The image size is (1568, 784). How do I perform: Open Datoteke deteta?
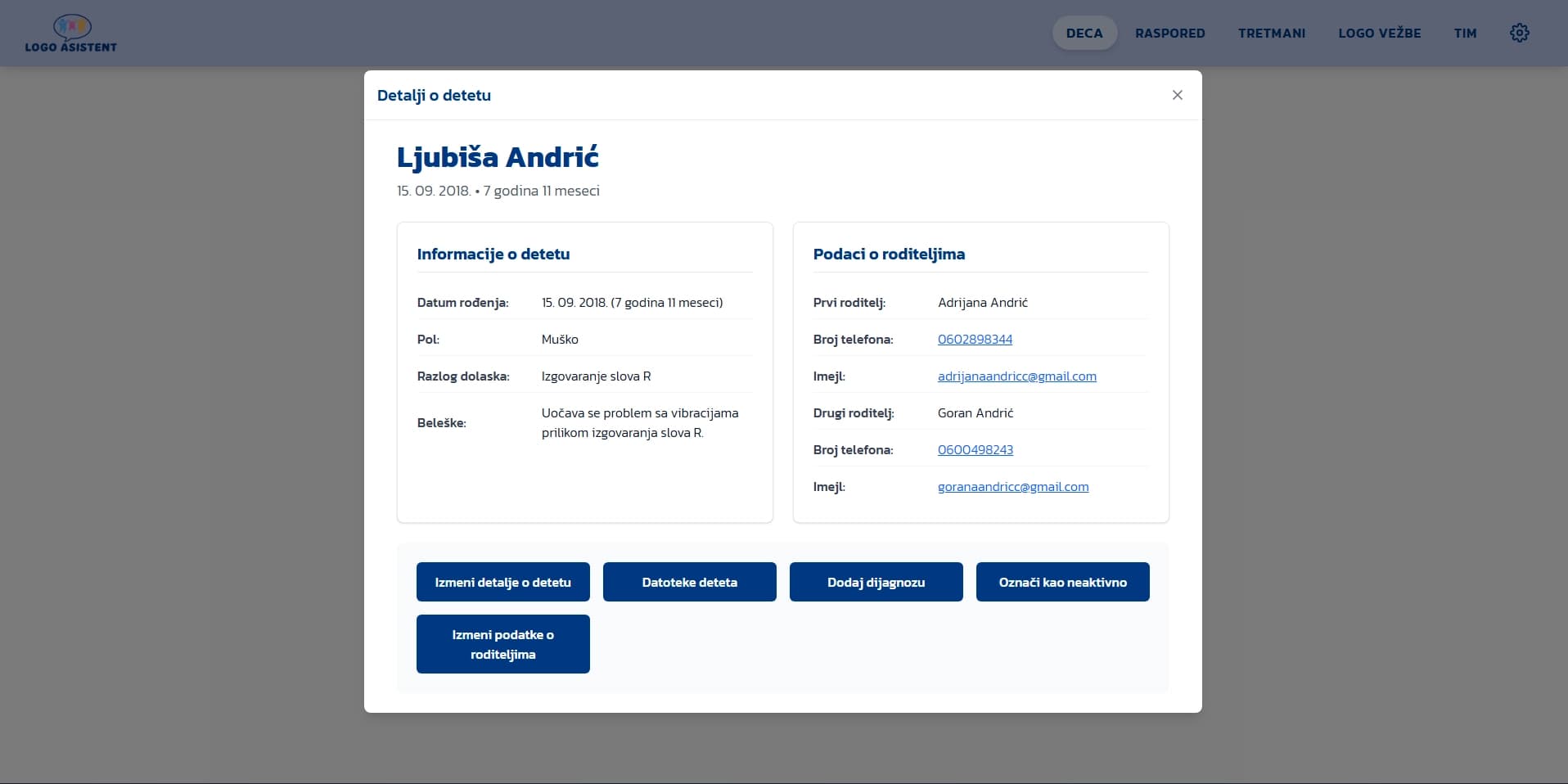[x=690, y=582]
